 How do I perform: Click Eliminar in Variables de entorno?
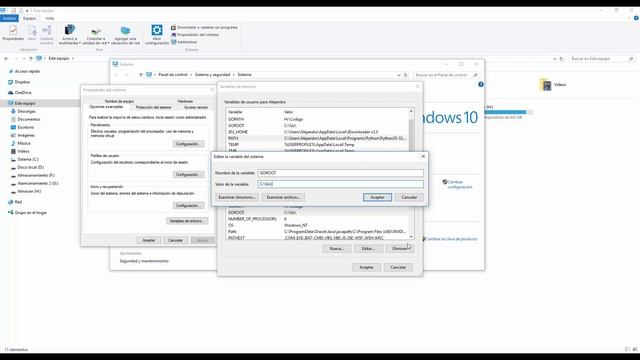click(400, 249)
